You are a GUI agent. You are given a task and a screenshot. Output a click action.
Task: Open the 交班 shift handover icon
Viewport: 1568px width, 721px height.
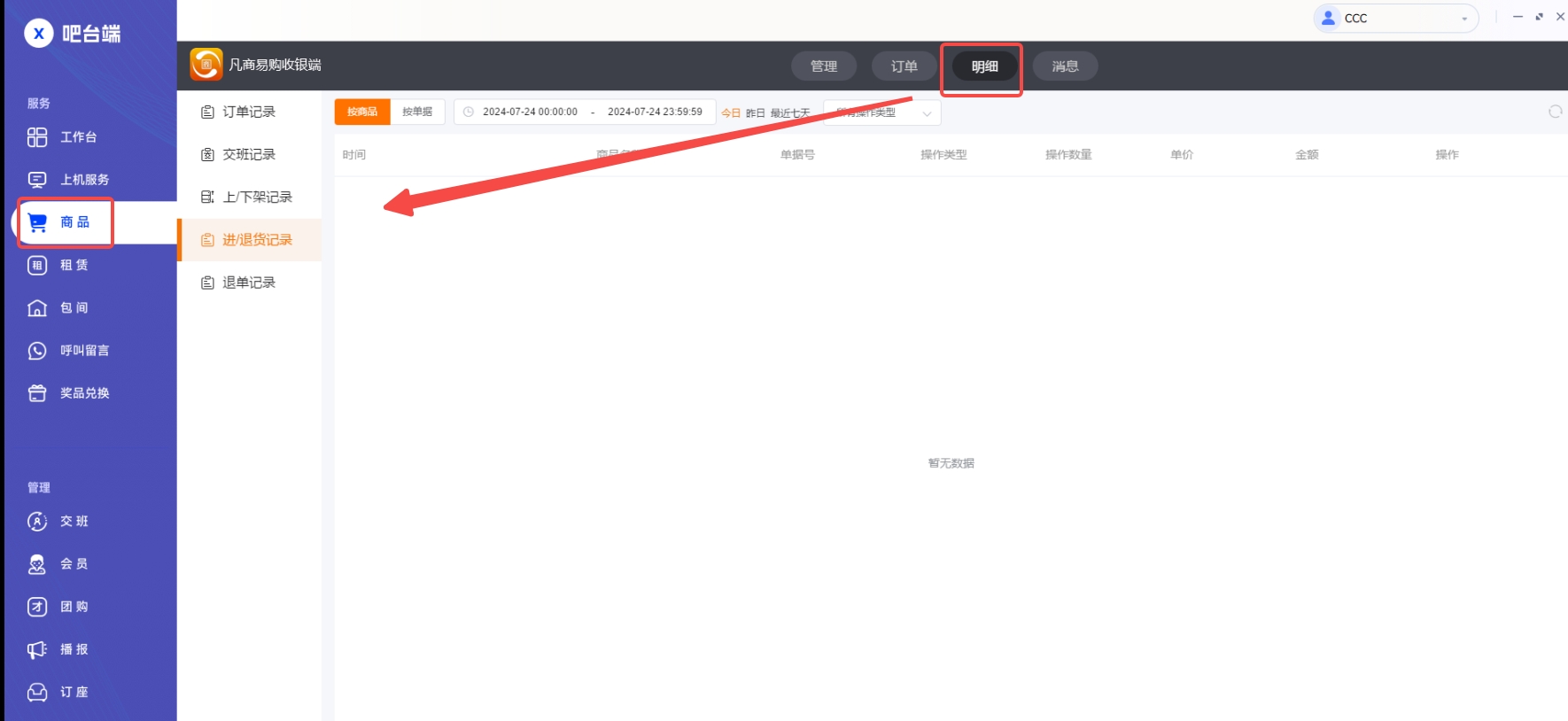37,522
